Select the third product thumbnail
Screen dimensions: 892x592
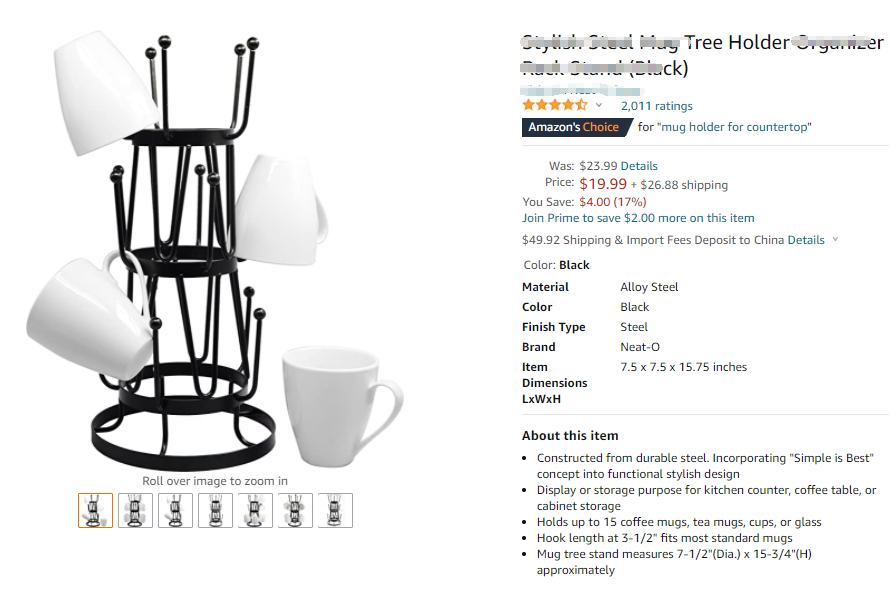176,510
